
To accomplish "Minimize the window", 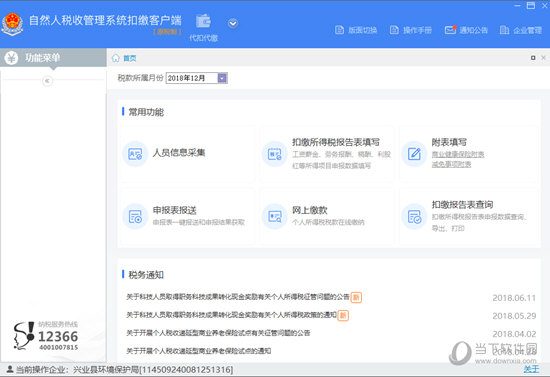I will point(517,6).
